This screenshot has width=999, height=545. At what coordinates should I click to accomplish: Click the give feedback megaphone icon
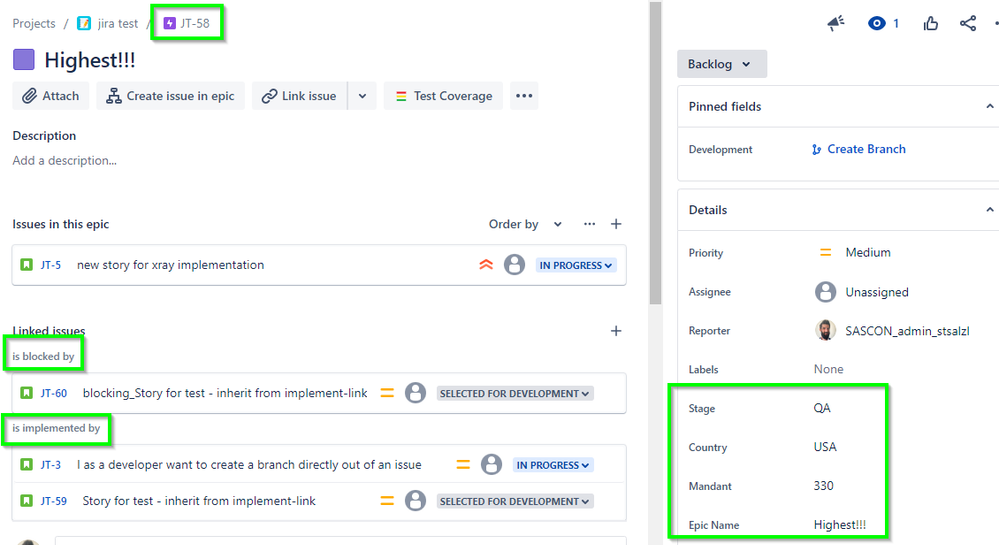coord(836,24)
